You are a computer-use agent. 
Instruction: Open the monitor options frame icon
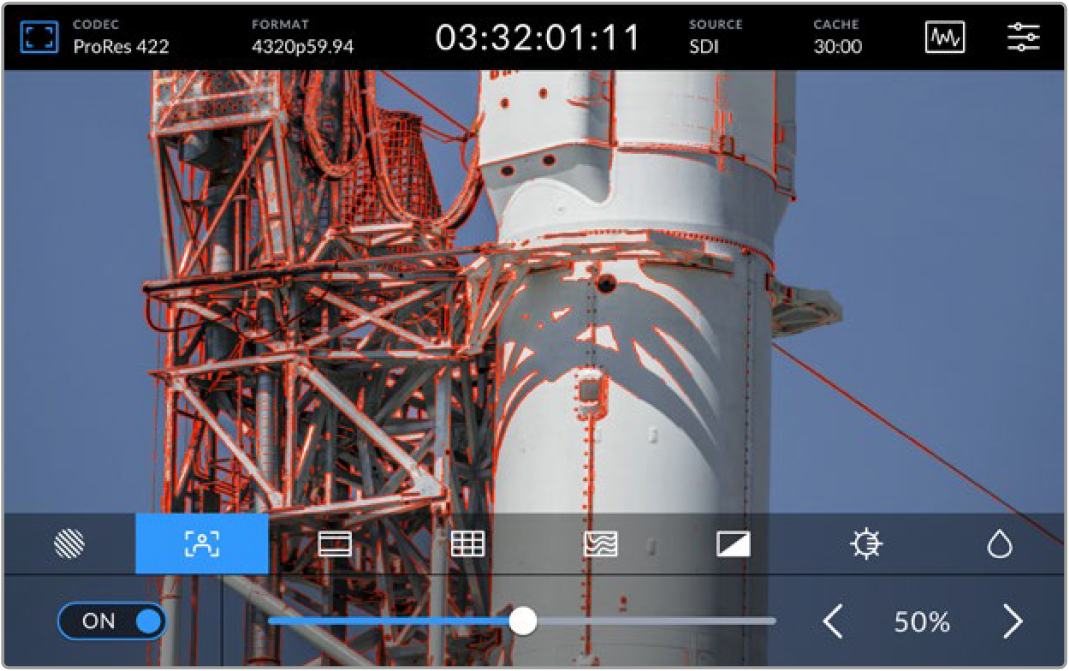click(x=39, y=37)
